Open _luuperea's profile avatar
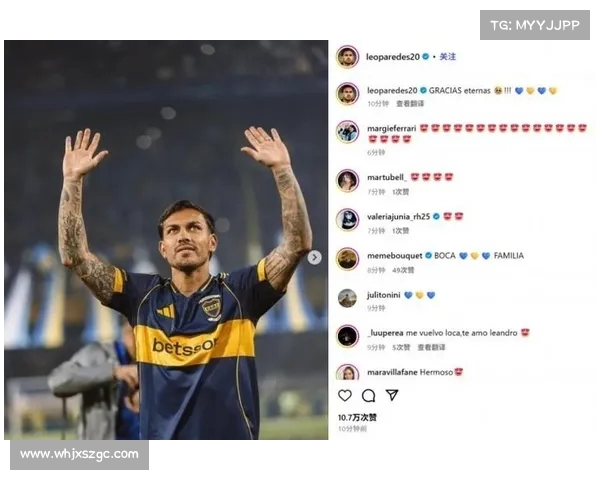The height and width of the screenshot is (480, 600). (x=347, y=336)
